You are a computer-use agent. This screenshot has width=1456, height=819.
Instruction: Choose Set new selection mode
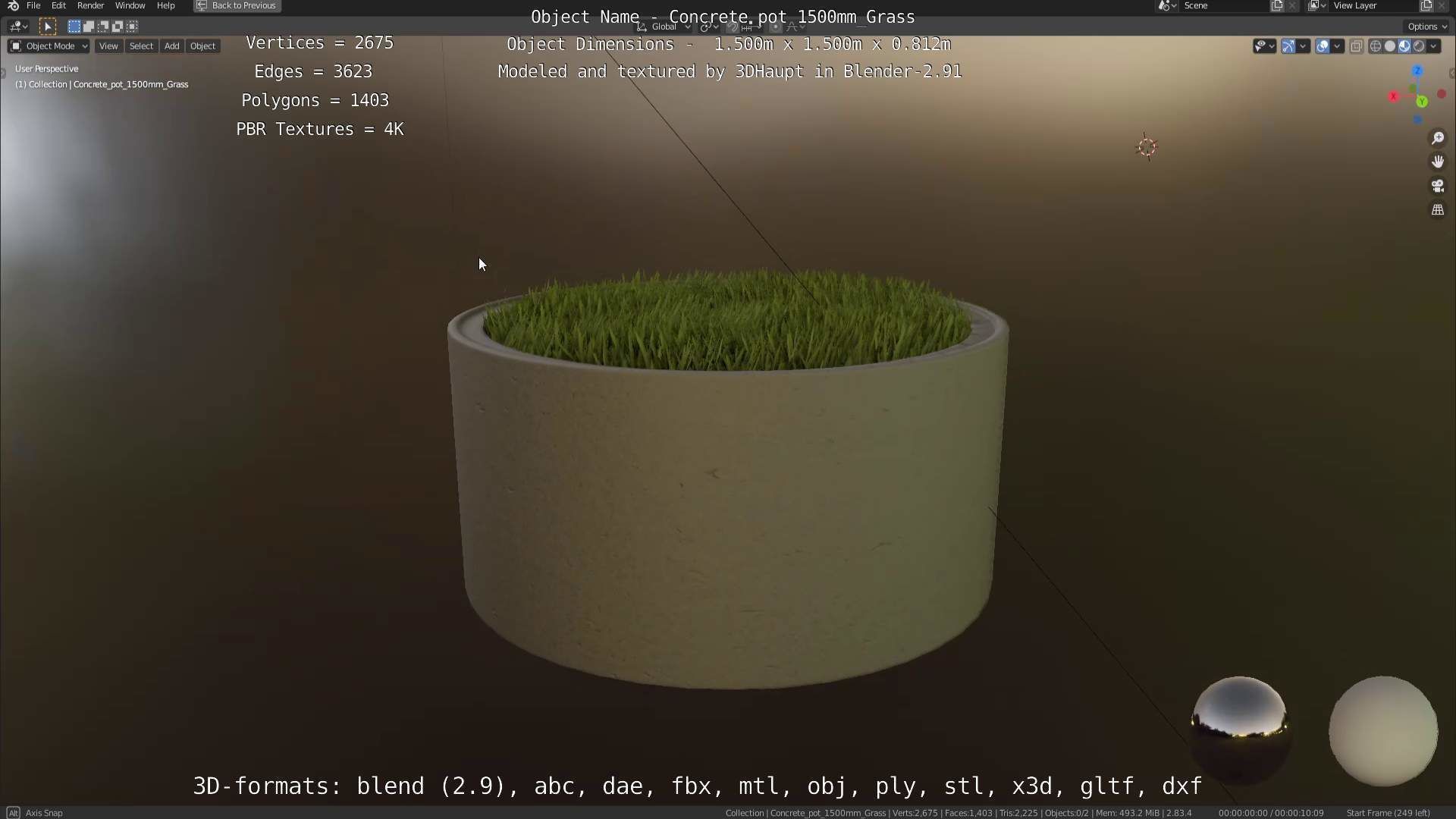pyautogui.click(x=74, y=27)
